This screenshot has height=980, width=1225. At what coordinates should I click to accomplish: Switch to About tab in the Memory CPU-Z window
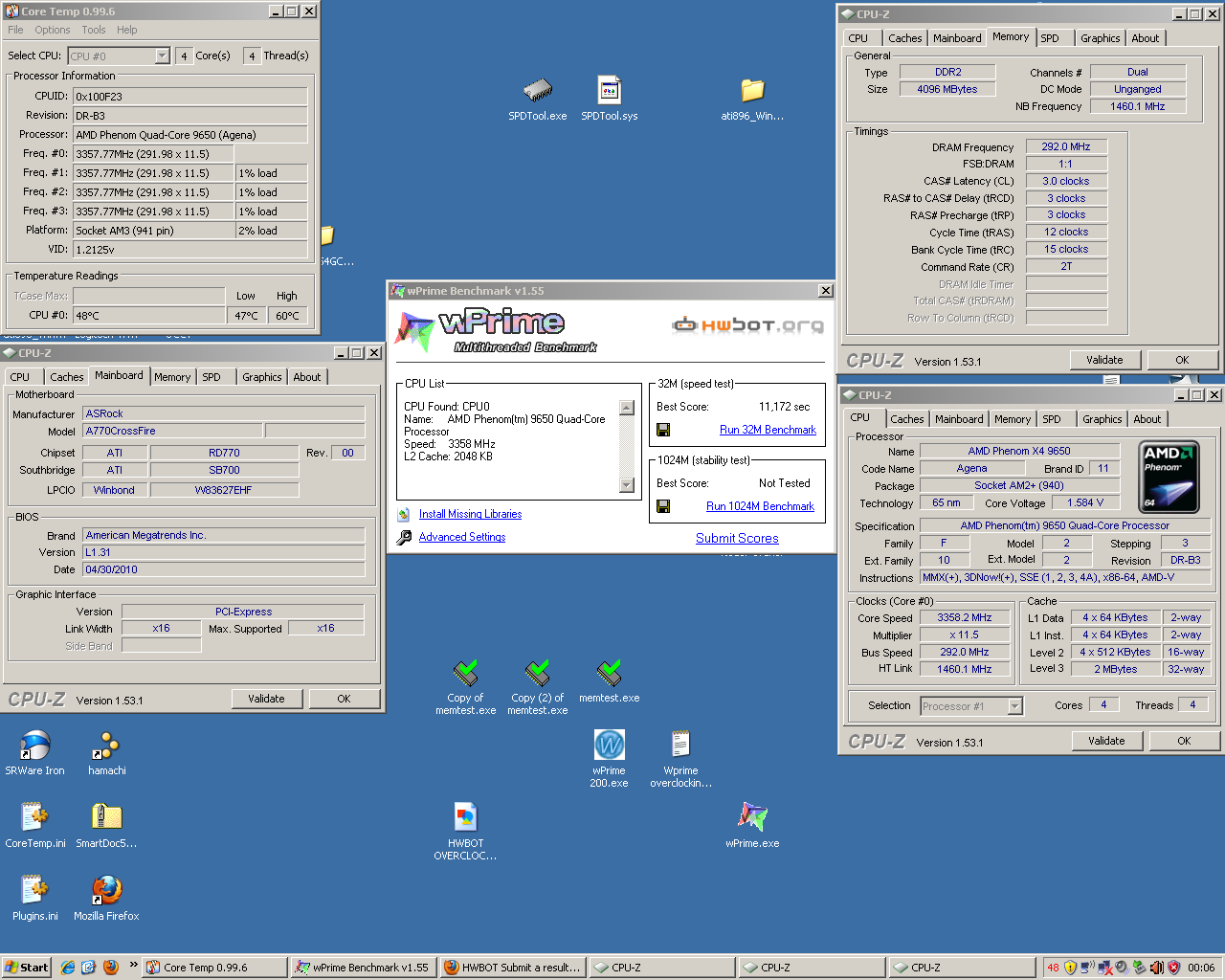tap(1146, 38)
